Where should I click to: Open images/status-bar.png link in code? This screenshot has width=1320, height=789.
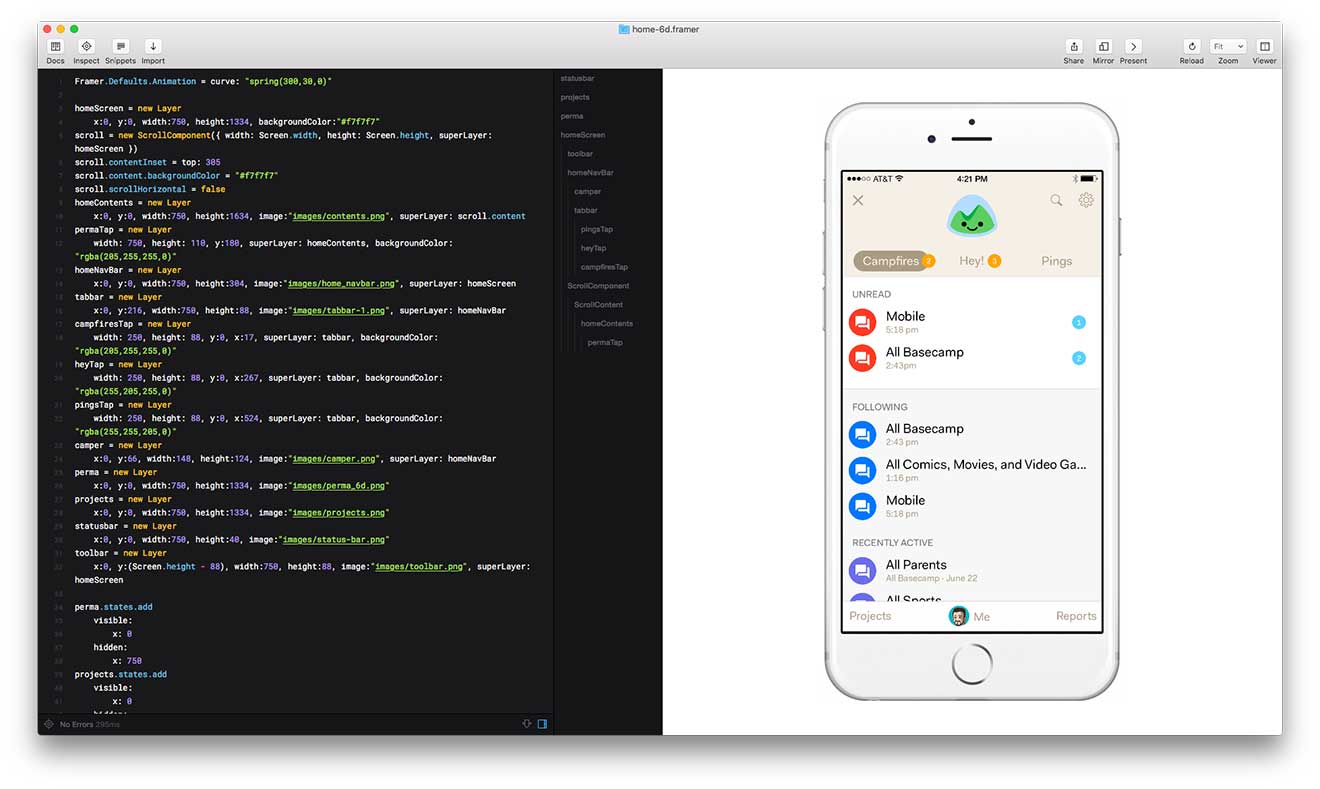[333, 540]
